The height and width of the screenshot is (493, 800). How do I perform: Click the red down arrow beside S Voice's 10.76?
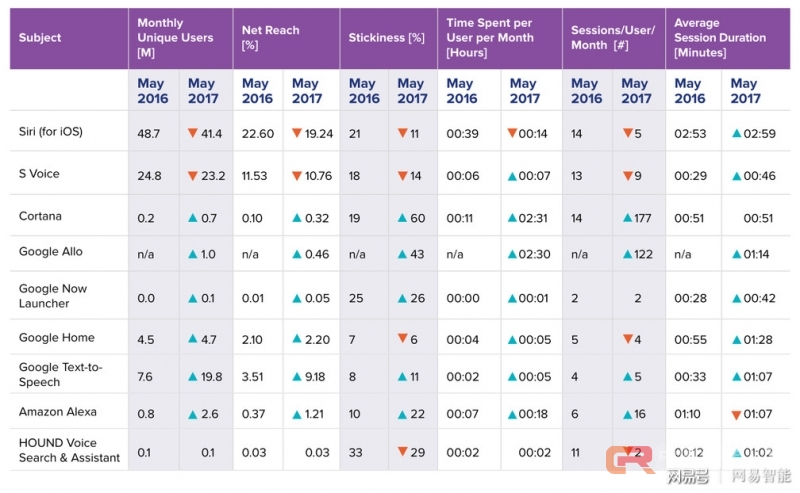[x=297, y=176]
